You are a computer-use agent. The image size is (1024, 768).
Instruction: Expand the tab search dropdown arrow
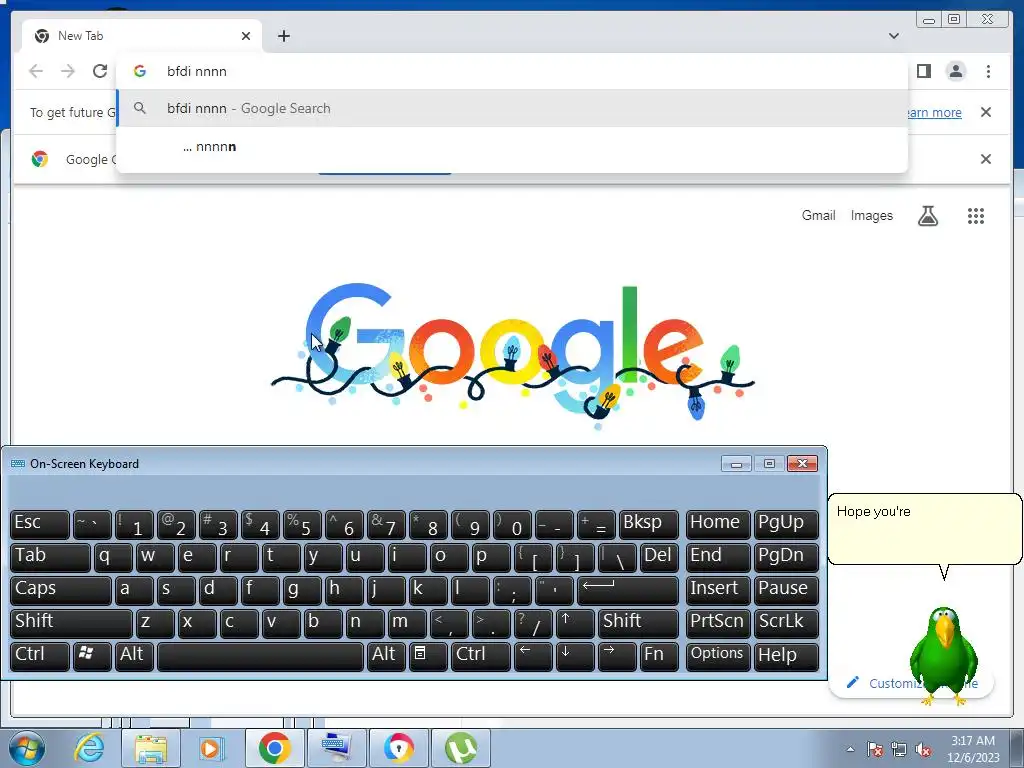click(893, 36)
